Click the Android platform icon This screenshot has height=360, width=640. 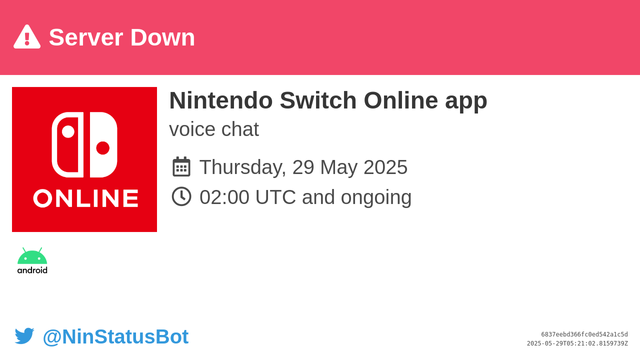click(32, 260)
